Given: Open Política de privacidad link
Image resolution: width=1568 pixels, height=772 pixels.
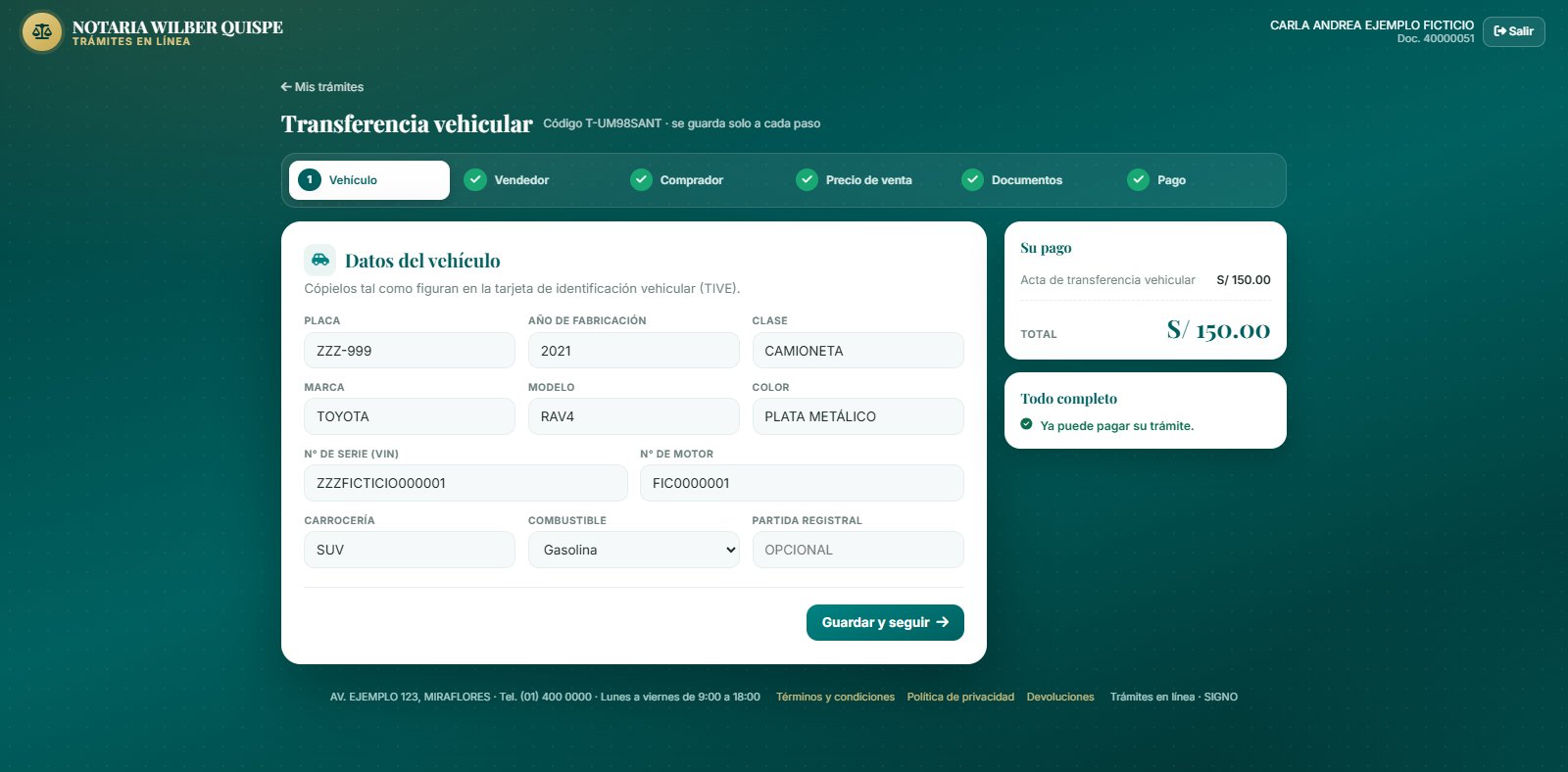Looking at the screenshot, I should [960, 697].
